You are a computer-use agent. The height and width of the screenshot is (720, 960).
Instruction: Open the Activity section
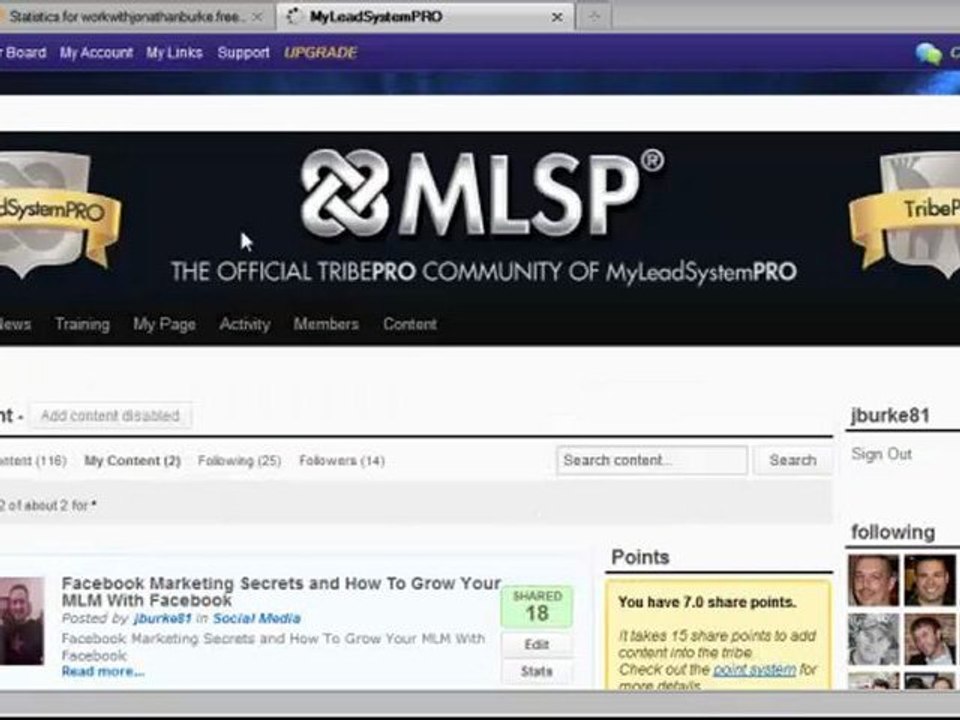pos(244,324)
